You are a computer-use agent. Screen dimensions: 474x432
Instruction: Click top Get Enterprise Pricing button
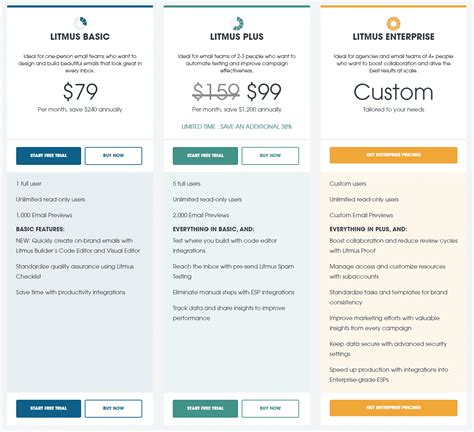tap(393, 155)
